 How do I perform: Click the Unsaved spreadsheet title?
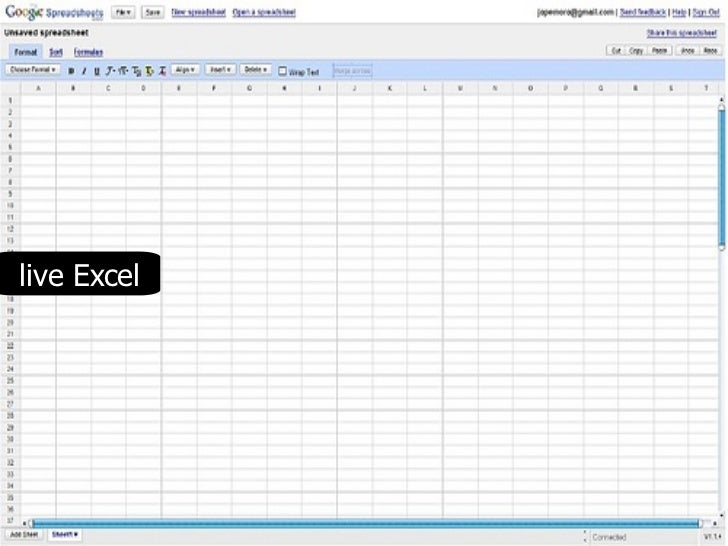pos(46,33)
